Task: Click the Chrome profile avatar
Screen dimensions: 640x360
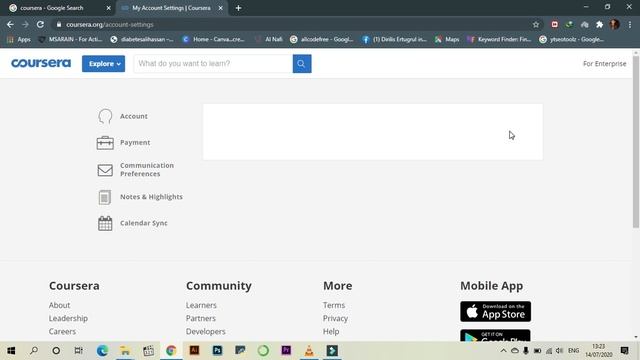Action: (x=614, y=24)
